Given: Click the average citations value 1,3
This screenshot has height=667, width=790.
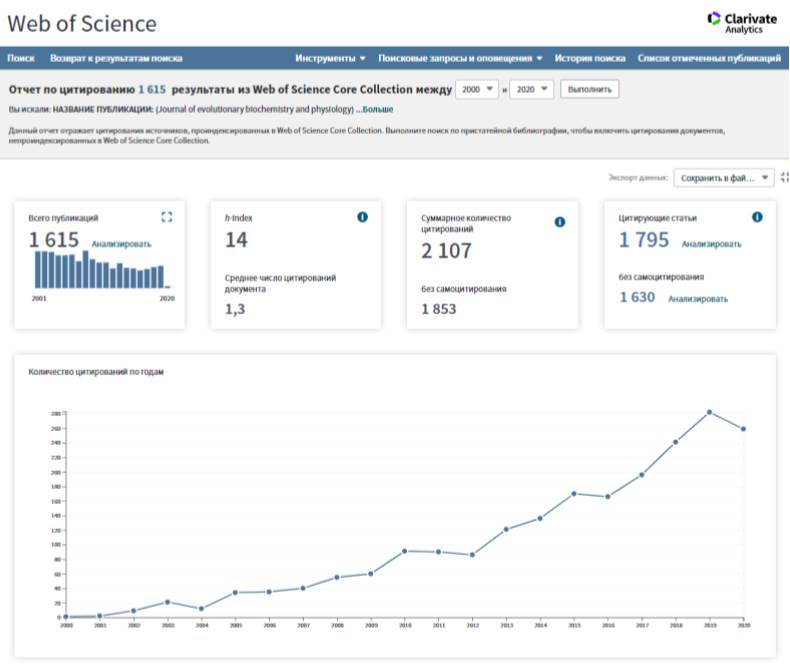Looking at the screenshot, I should (235, 309).
